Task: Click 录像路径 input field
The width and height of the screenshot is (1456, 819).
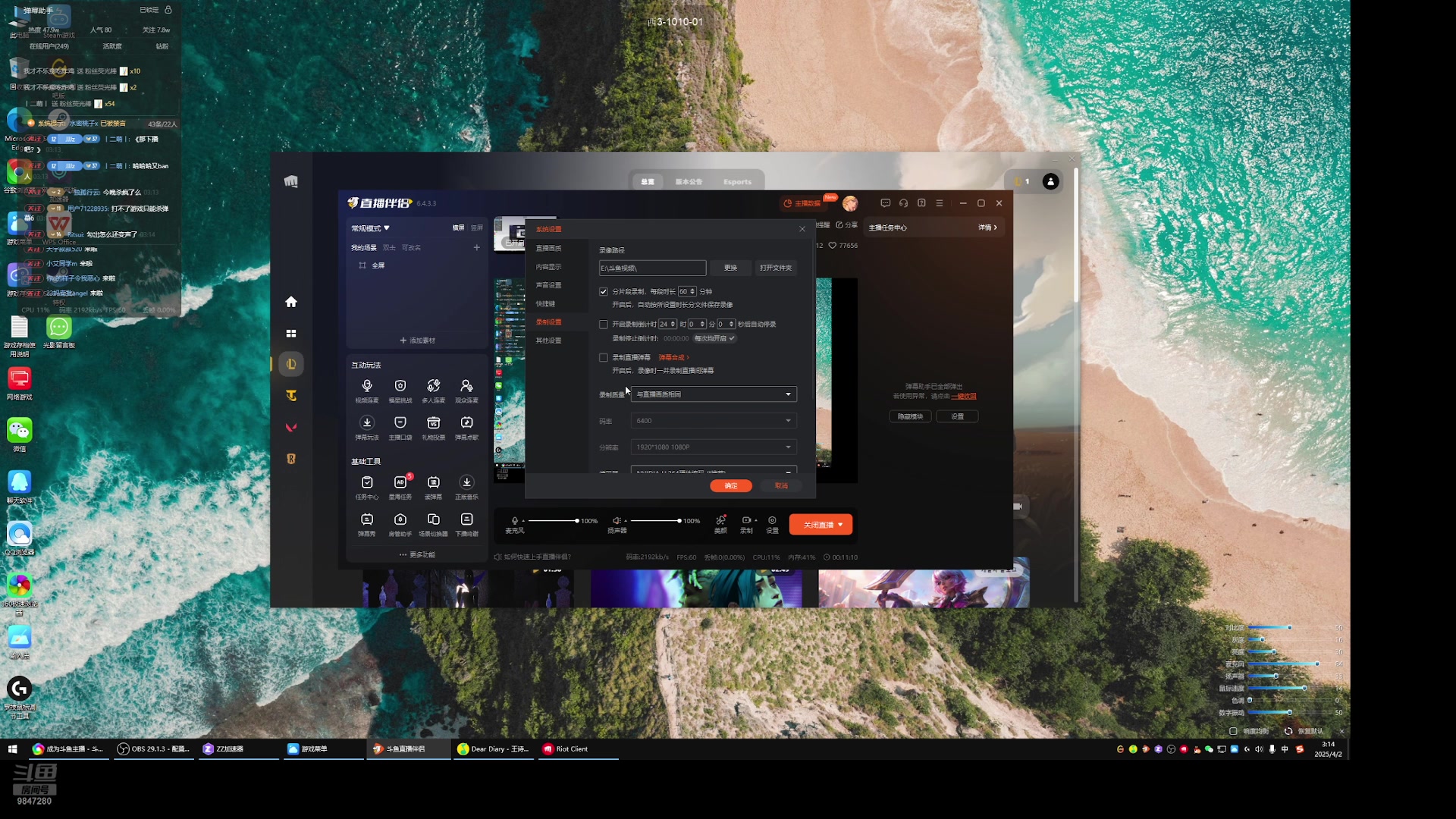Action: (653, 268)
